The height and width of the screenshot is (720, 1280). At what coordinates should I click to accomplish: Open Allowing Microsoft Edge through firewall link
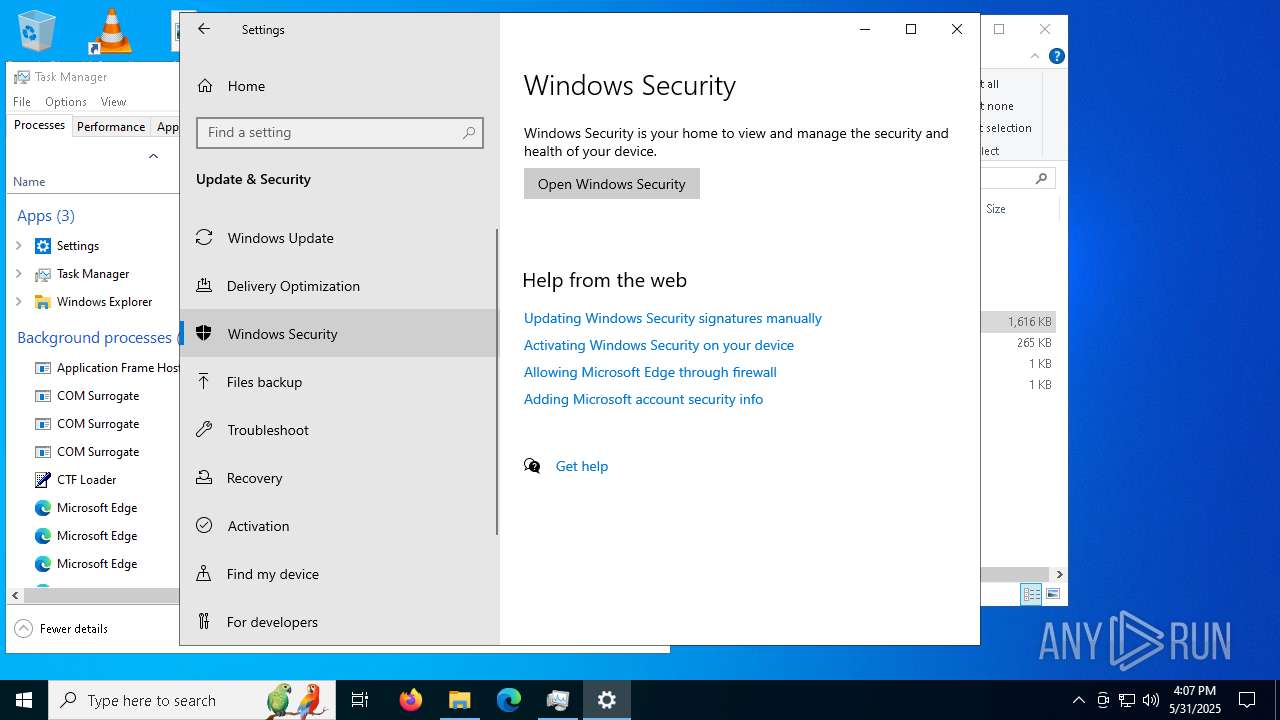(x=650, y=372)
